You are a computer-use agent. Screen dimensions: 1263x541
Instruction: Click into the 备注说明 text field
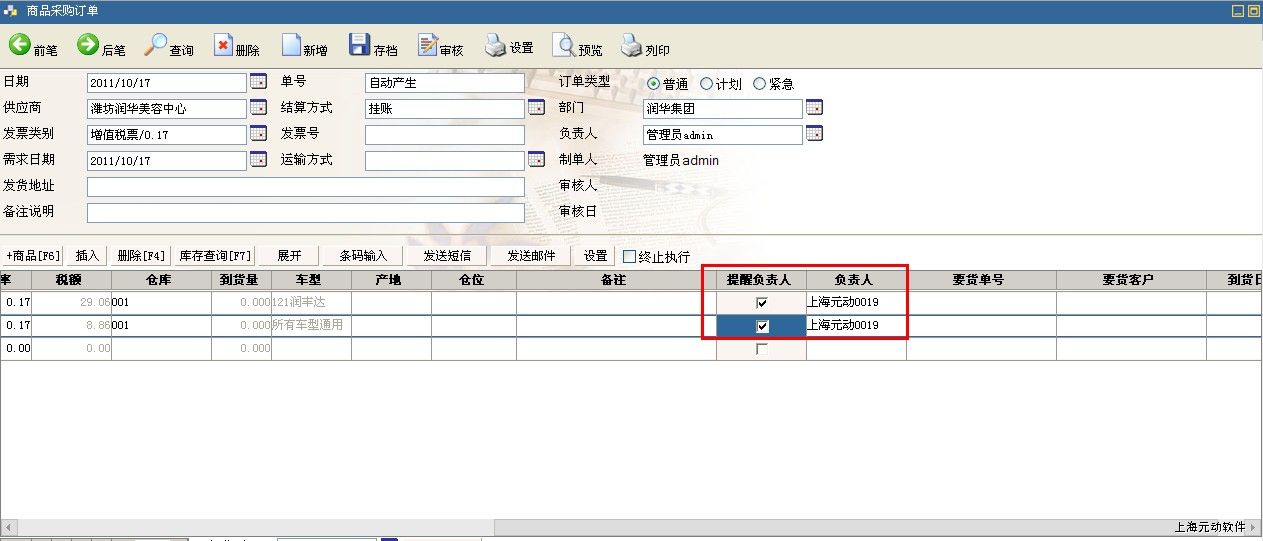(x=305, y=212)
